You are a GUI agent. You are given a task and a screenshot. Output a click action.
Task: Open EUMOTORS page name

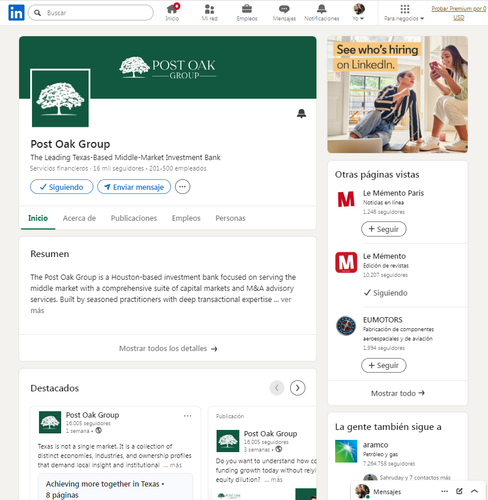click(x=383, y=320)
